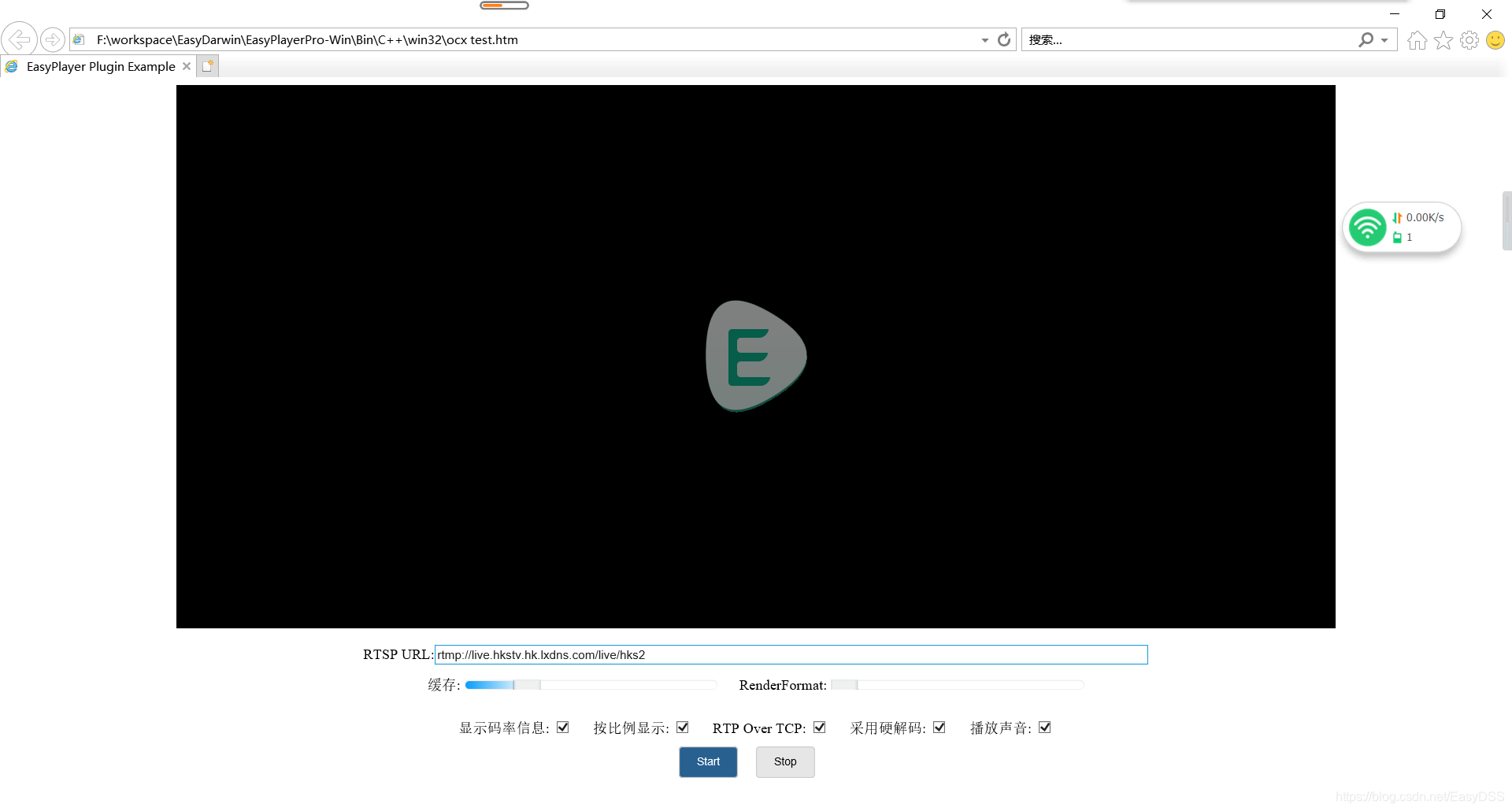Click the browser Back arrow button
This screenshot has width=1512, height=811.
pos(19,39)
